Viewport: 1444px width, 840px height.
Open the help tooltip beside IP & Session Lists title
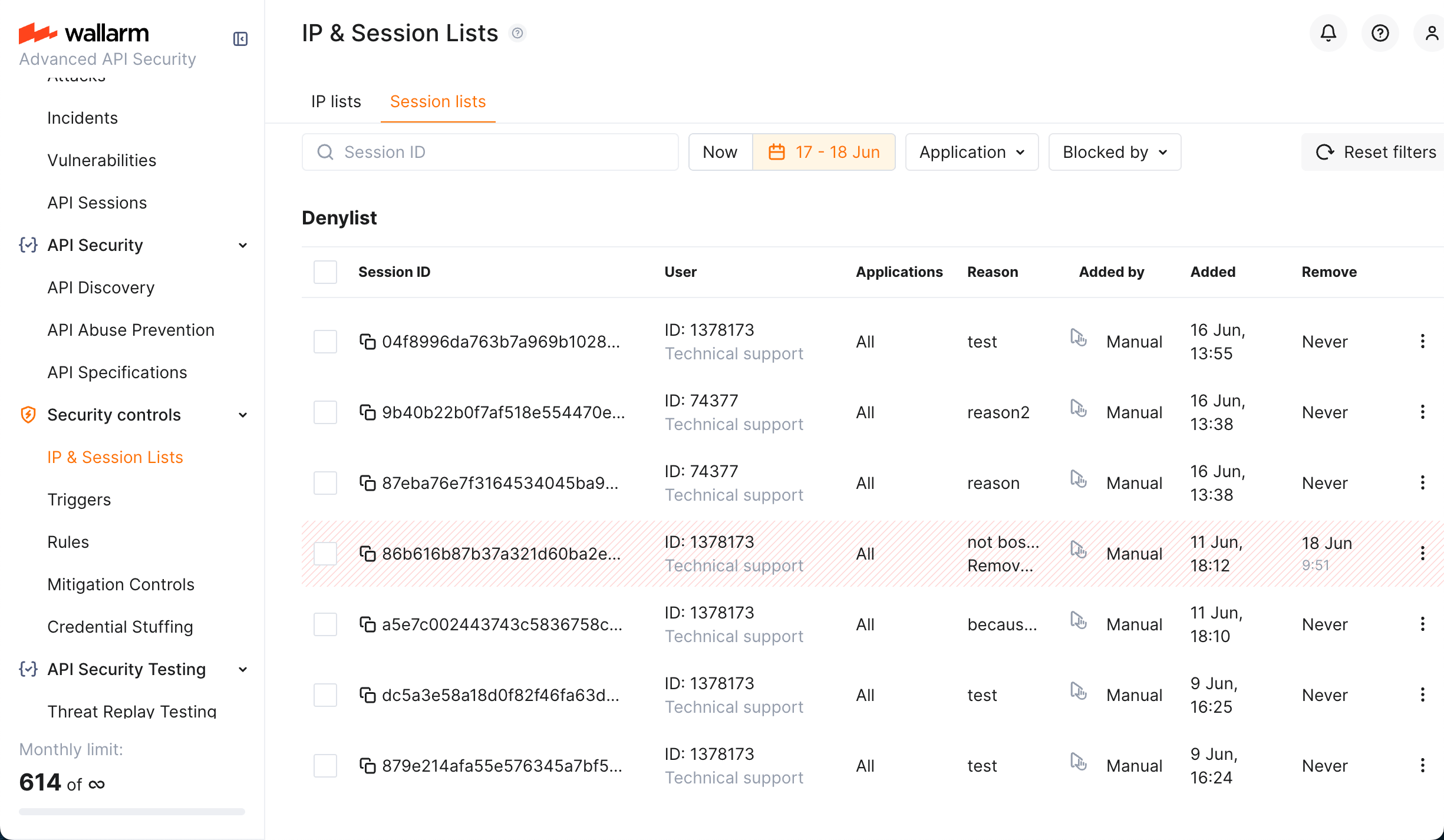[518, 33]
